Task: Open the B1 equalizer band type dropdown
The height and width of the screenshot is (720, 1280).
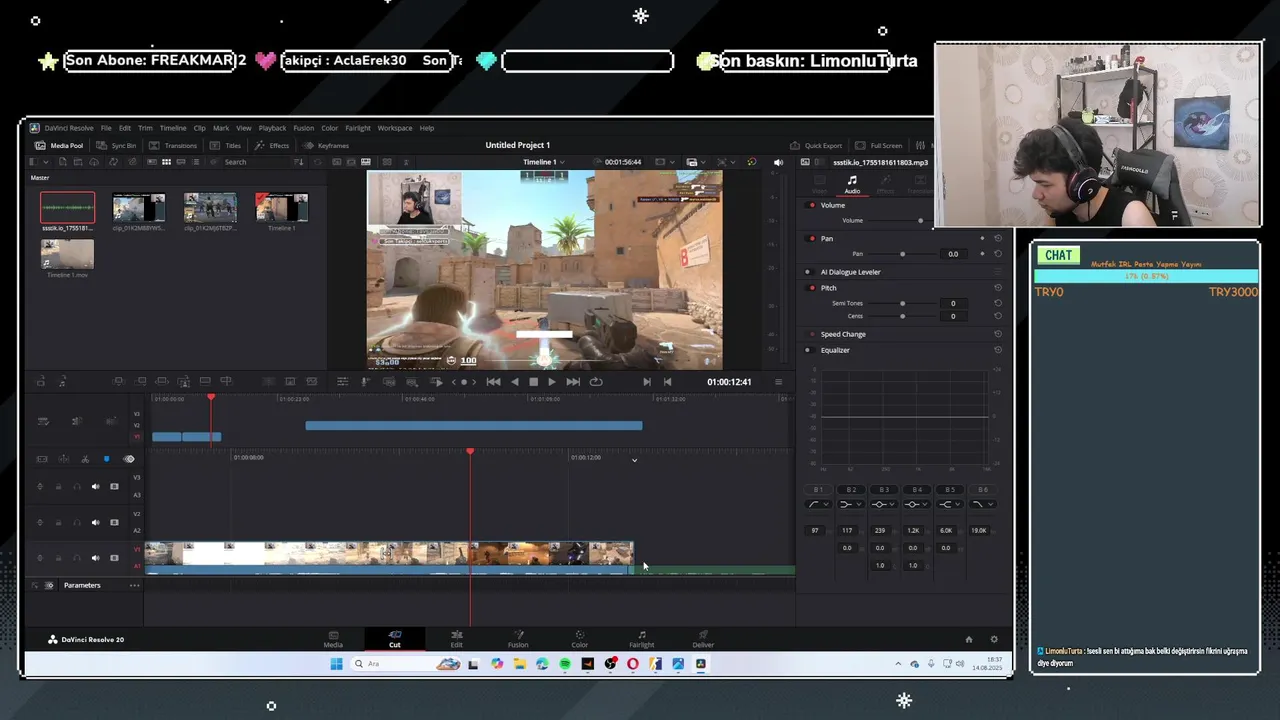Action: tap(826, 504)
